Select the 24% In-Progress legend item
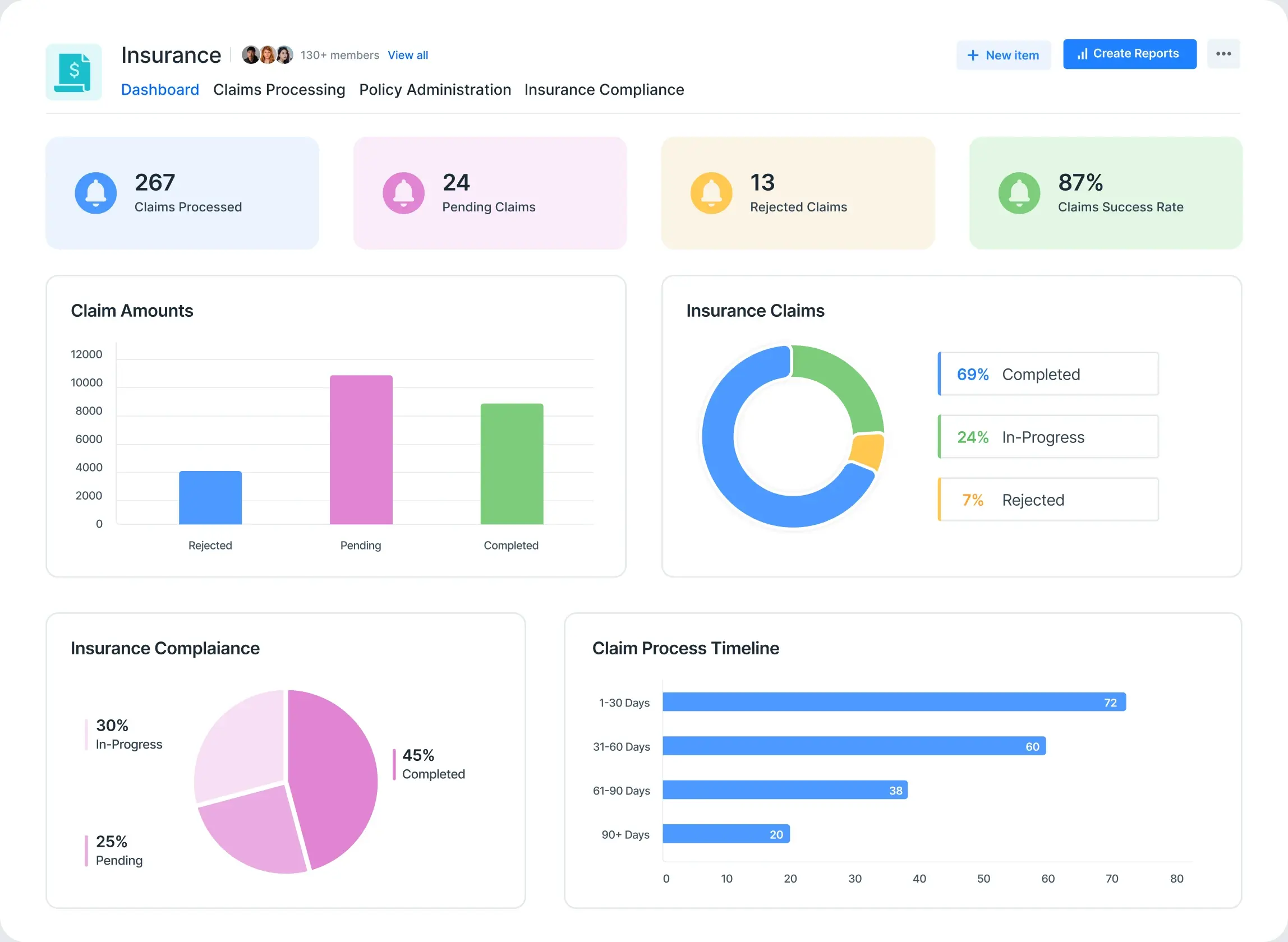The width and height of the screenshot is (1288, 942). (1048, 437)
